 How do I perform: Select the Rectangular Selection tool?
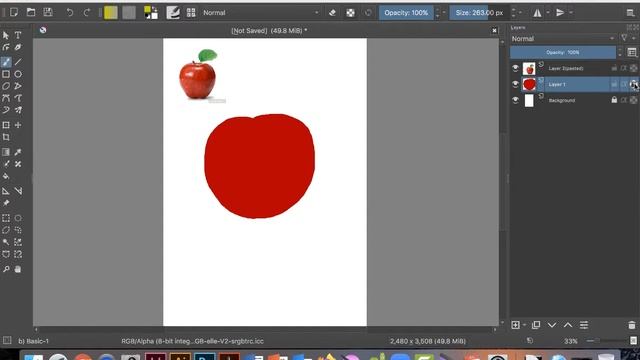click(x=6, y=218)
